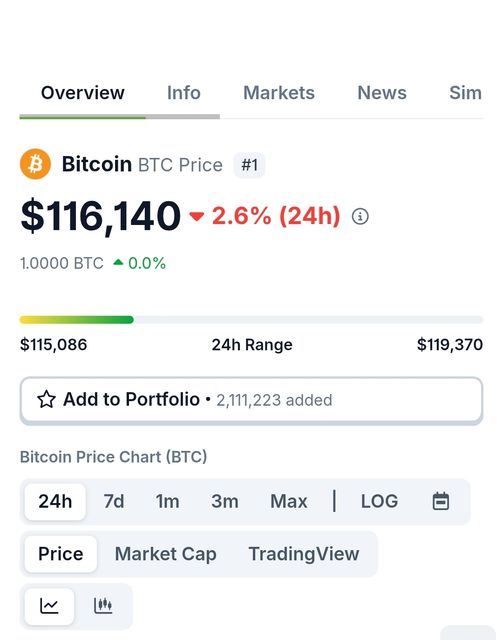This screenshot has width=503, height=640.
Task: Select the 1m chart timeframe
Action: 167,502
